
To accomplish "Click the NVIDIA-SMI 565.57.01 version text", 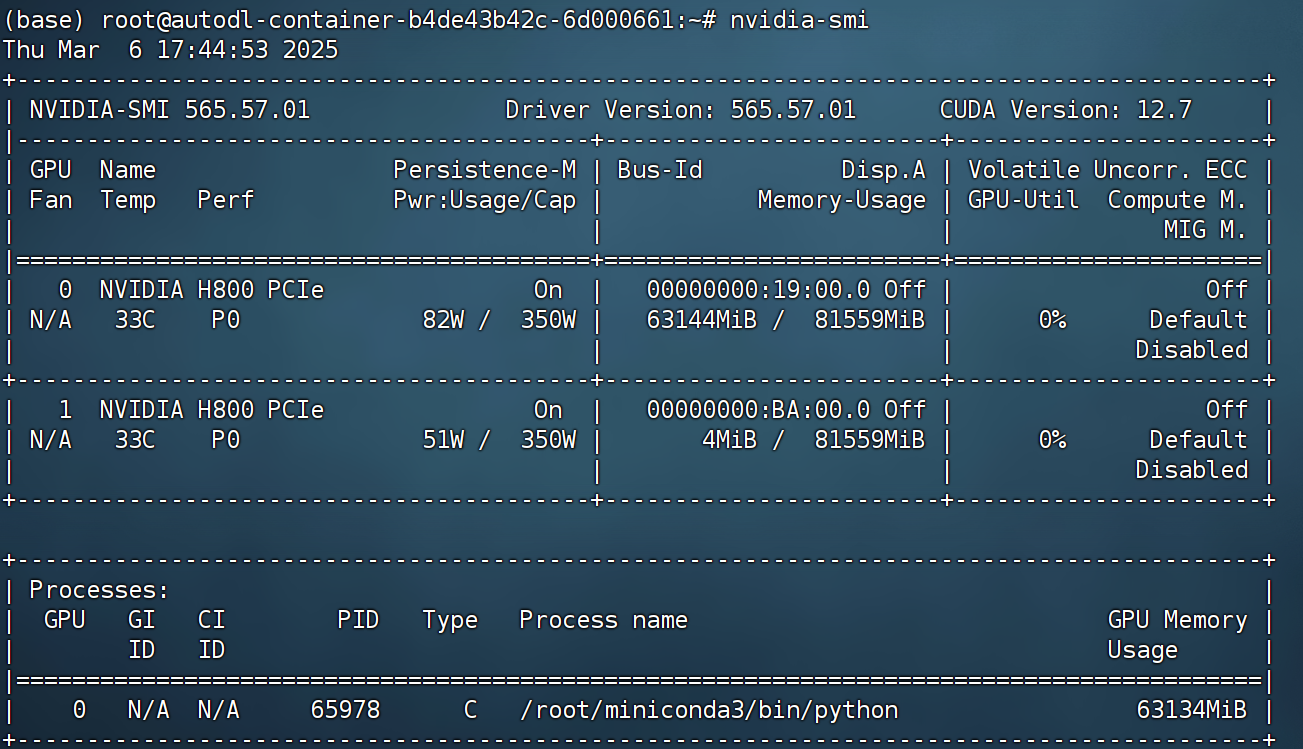I will coord(170,110).
